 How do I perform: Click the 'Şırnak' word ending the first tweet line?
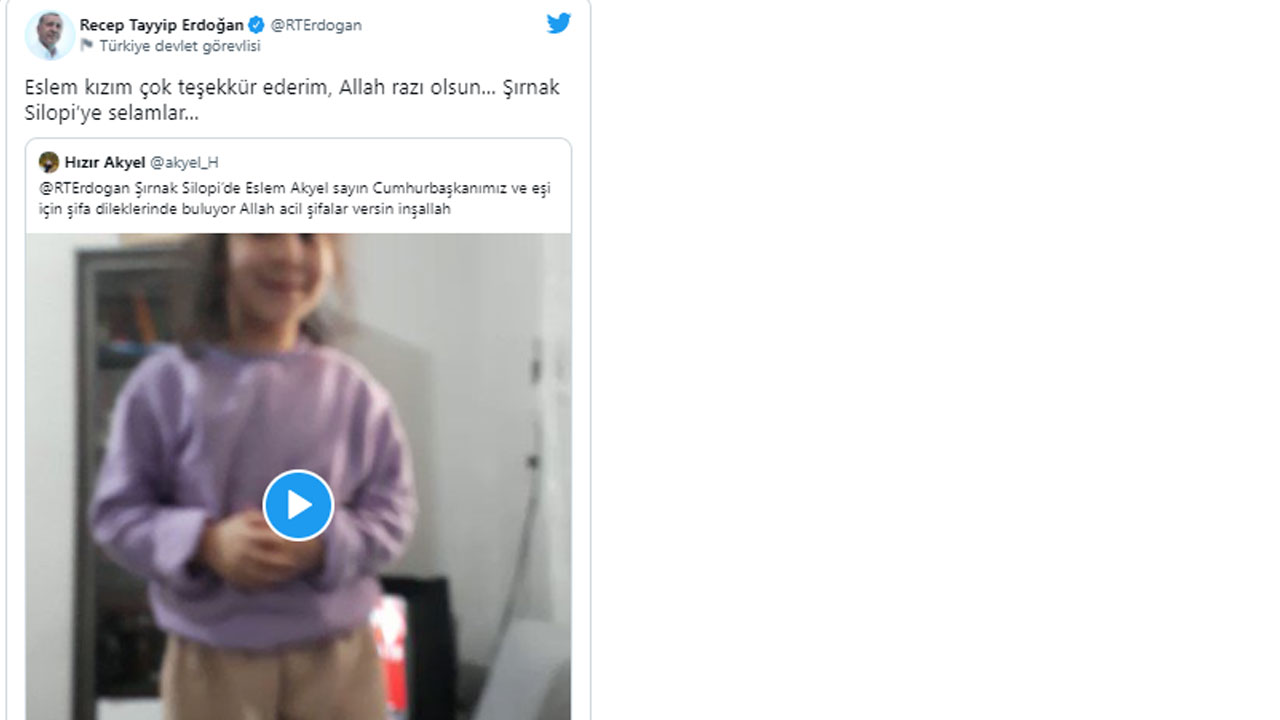coord(531,88)
